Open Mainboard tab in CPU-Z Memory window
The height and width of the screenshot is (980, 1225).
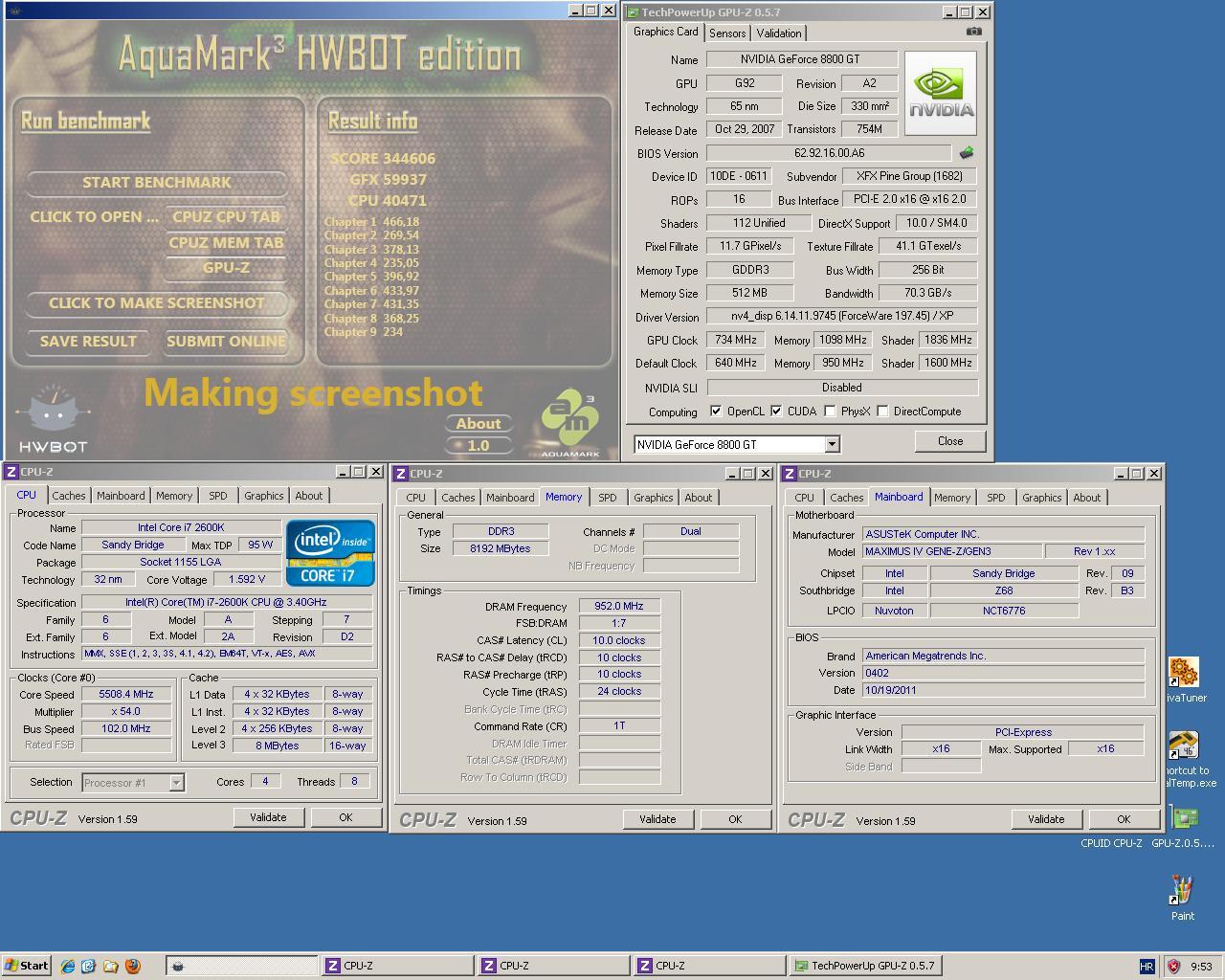pyautogui.click(x=510, y=498)
